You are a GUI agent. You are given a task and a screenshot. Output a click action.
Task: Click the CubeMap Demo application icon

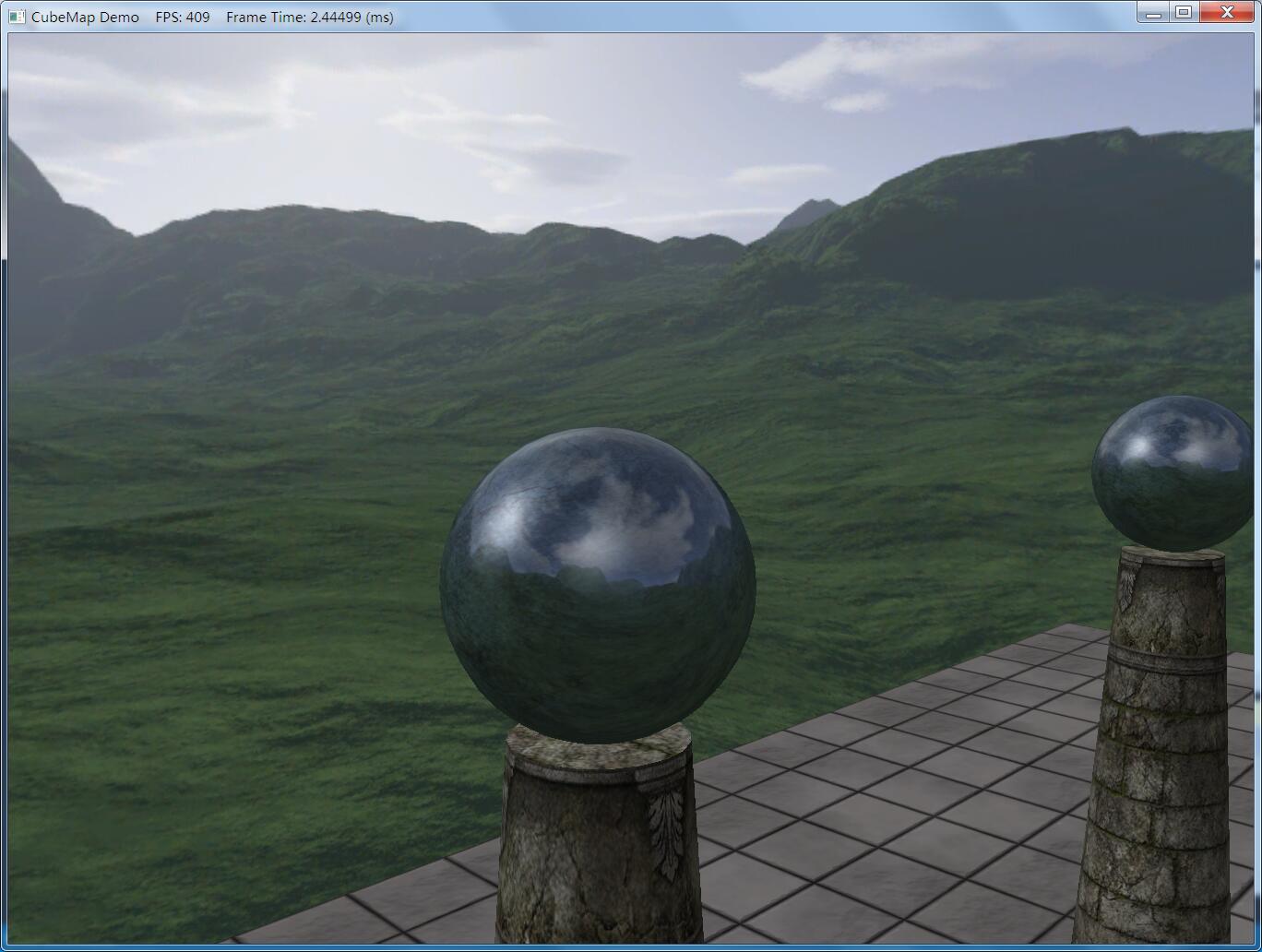(15, 16)
